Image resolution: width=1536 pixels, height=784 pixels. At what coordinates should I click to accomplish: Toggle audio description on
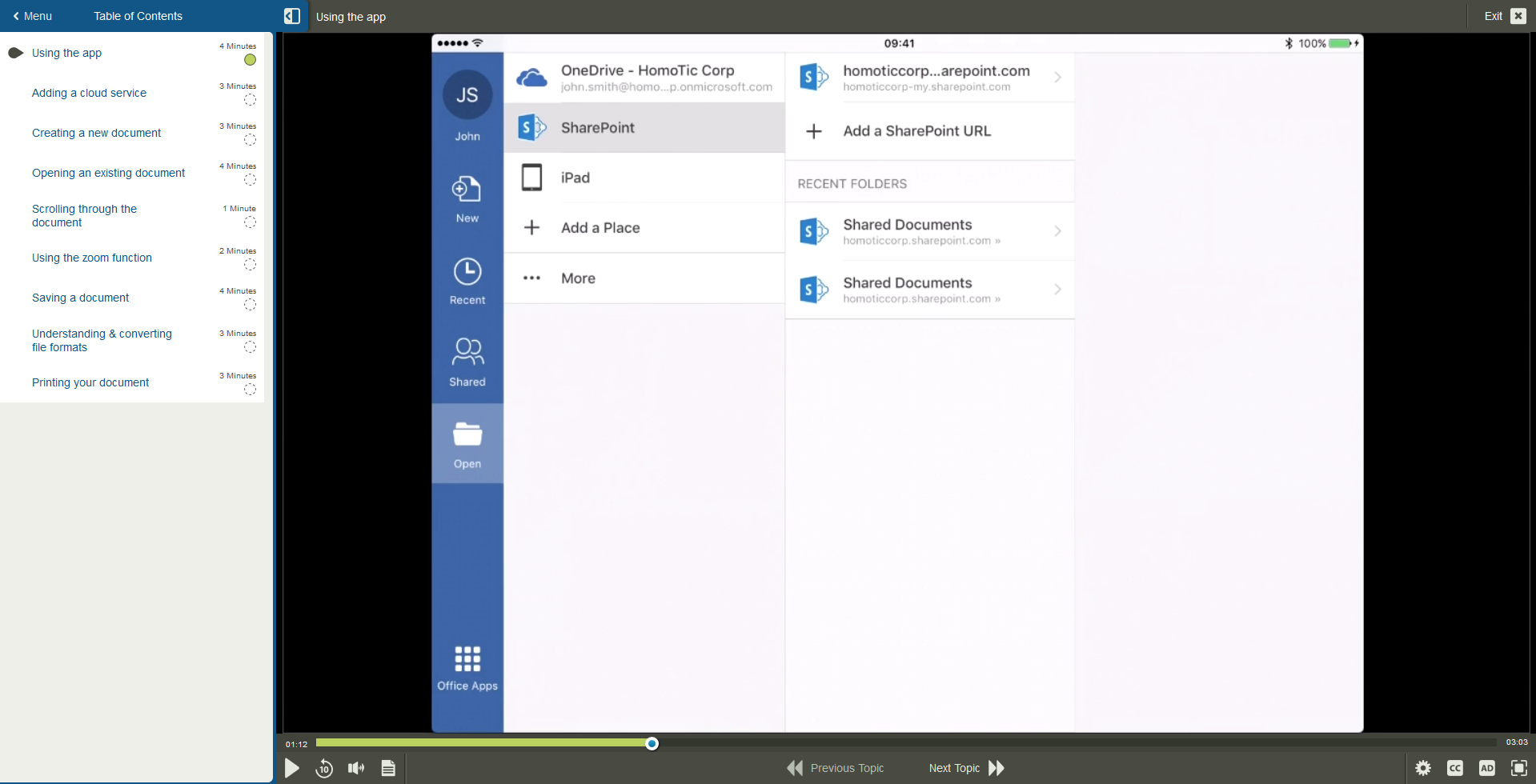tap(1487, 767)
